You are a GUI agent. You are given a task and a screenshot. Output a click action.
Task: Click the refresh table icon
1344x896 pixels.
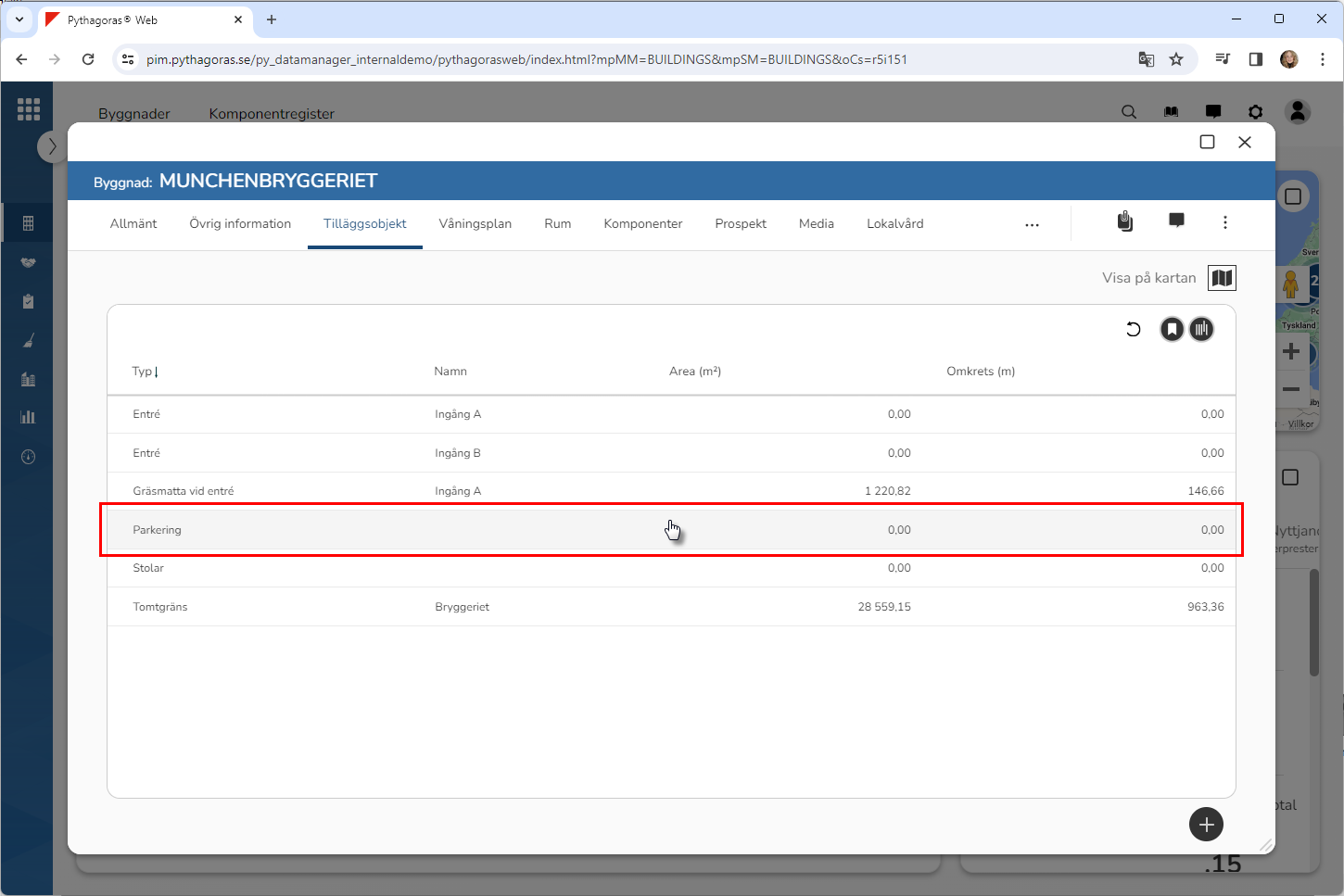1133,329
